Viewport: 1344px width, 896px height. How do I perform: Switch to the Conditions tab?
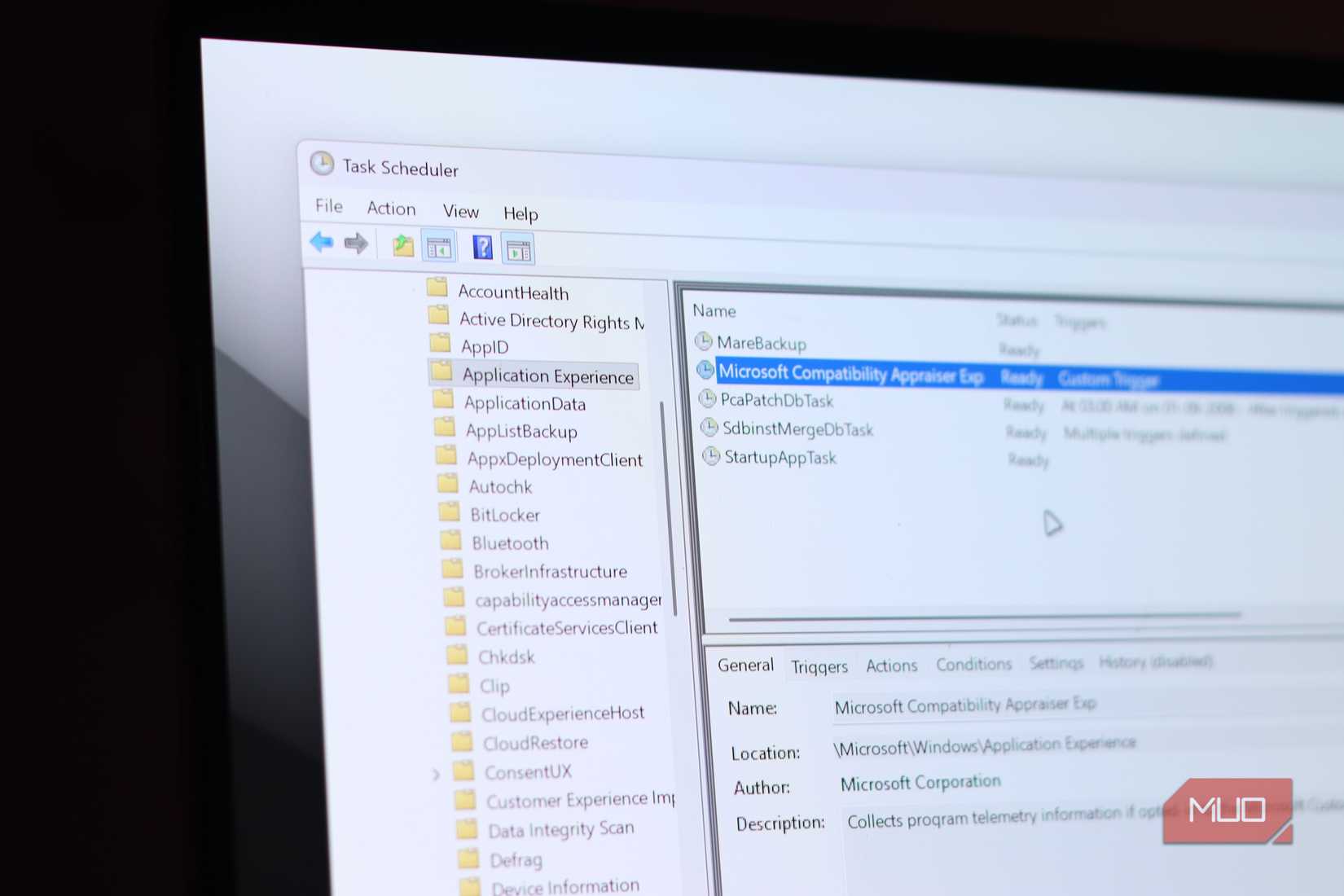[x=973, y=664]
